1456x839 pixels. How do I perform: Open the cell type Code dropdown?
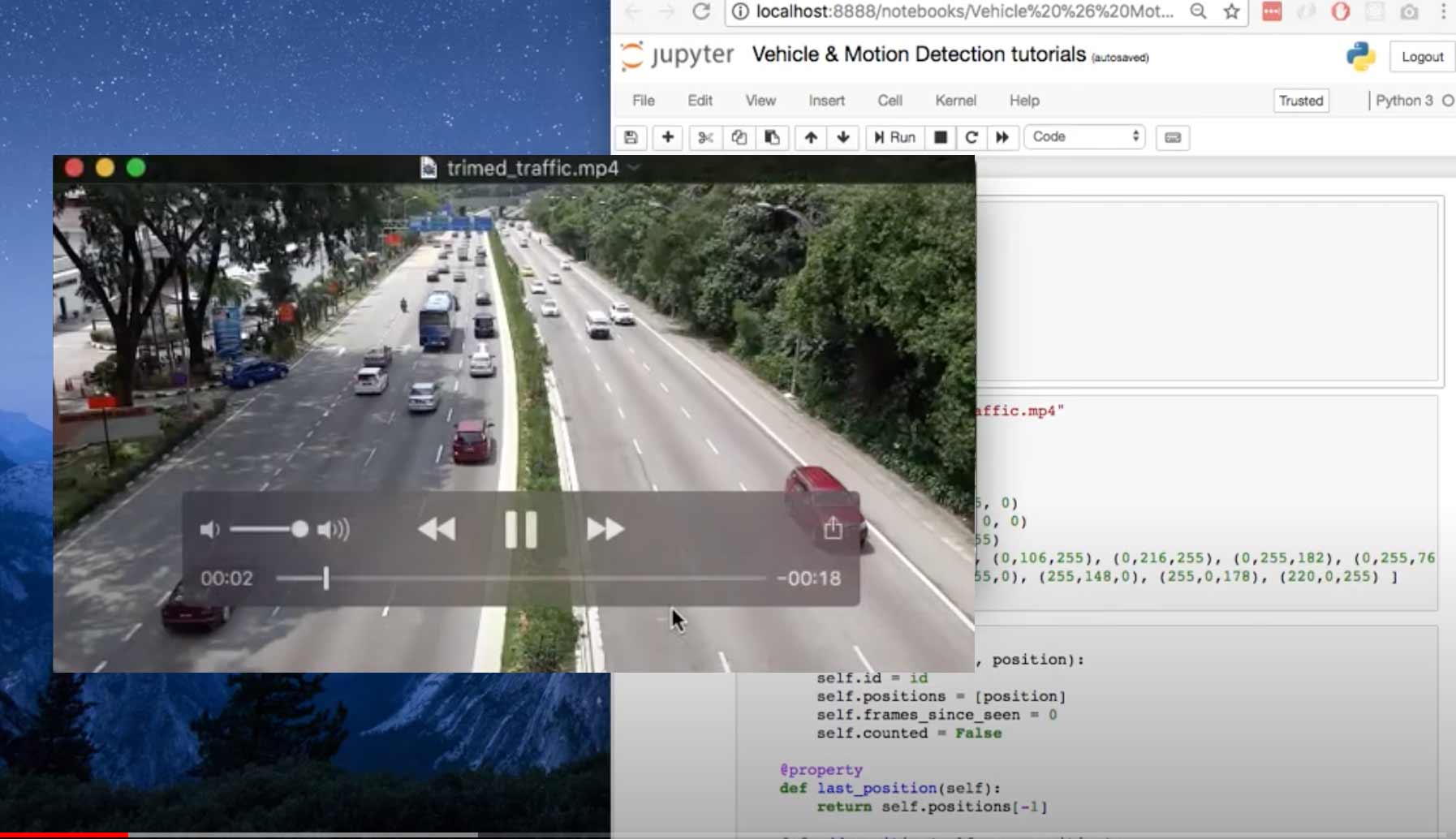click(x=1085, y=136)
